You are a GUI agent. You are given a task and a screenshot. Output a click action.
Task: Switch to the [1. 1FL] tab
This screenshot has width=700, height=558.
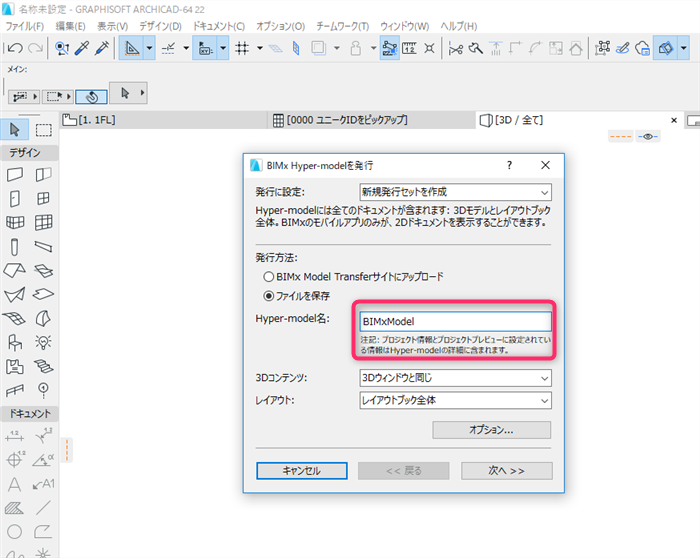89,120
